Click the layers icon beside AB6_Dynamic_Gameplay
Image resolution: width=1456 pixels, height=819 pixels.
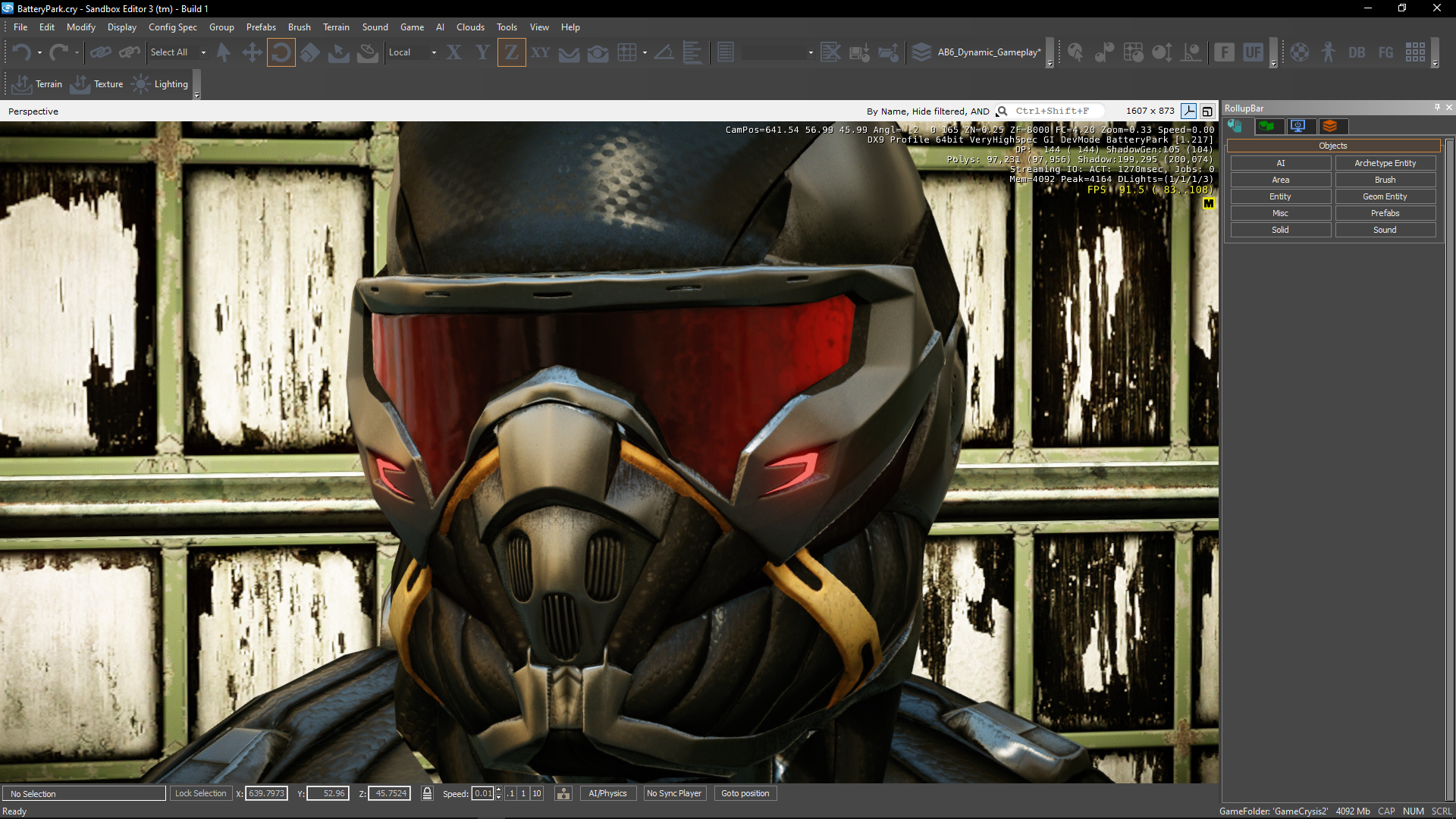[921, 52]
